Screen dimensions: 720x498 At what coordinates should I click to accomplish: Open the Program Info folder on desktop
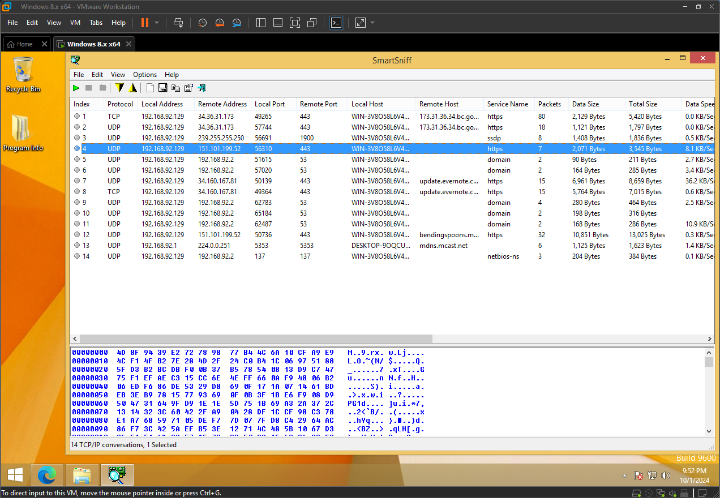tap(23, 133)
